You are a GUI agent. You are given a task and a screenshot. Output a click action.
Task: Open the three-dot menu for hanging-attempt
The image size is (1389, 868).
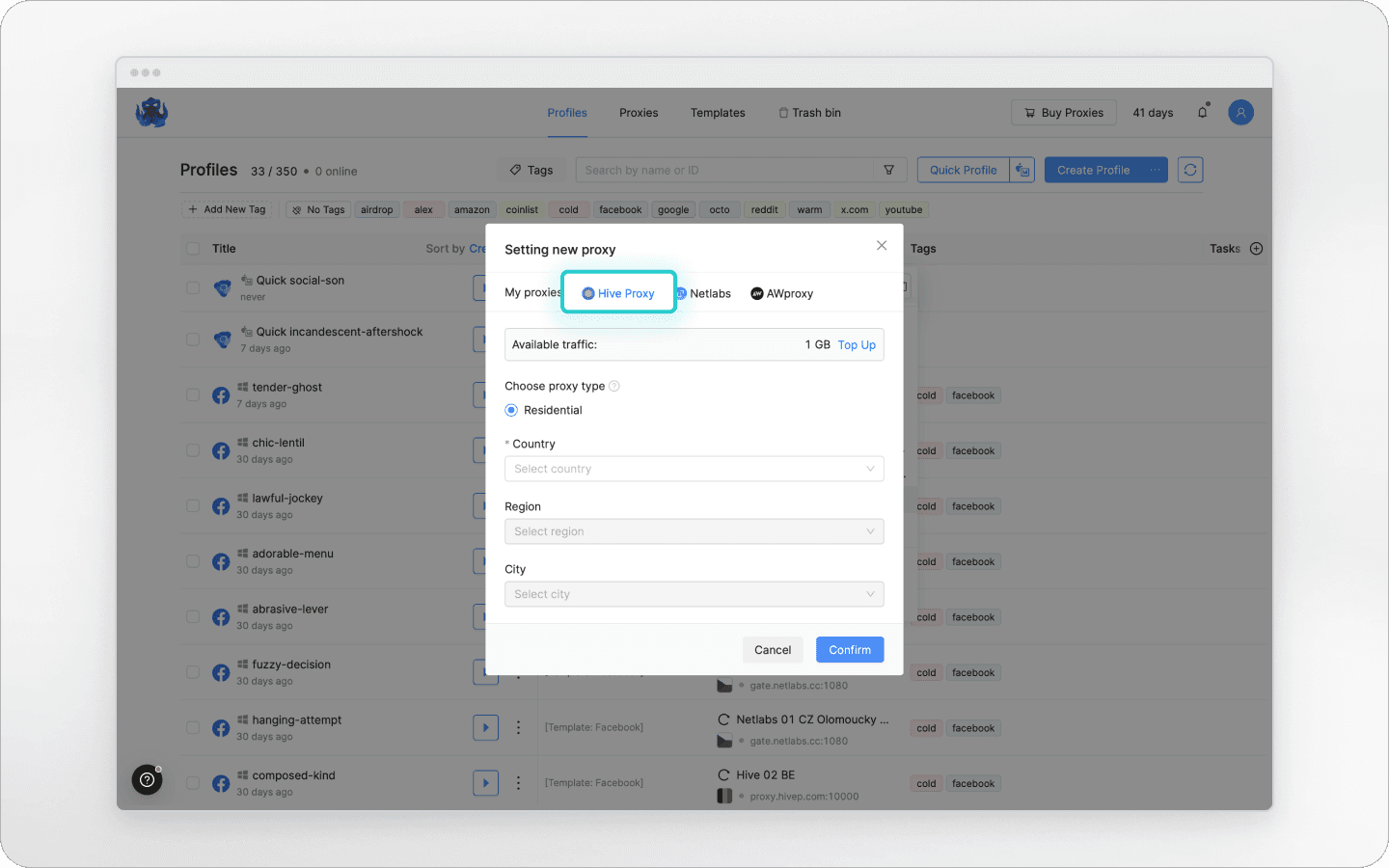pyautogui.click(x=518, y=727)
